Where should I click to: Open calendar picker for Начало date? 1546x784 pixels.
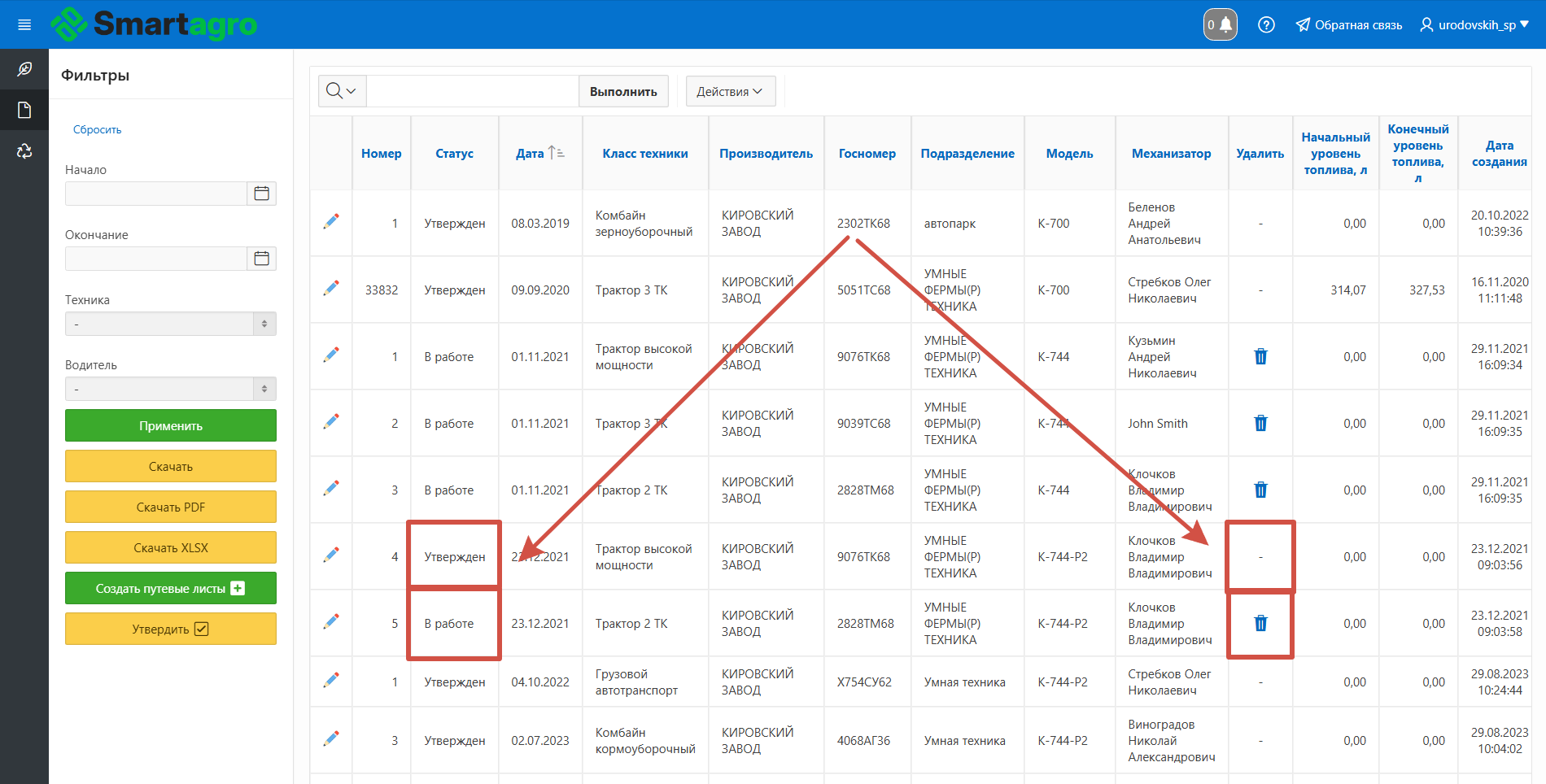point(261,194)
